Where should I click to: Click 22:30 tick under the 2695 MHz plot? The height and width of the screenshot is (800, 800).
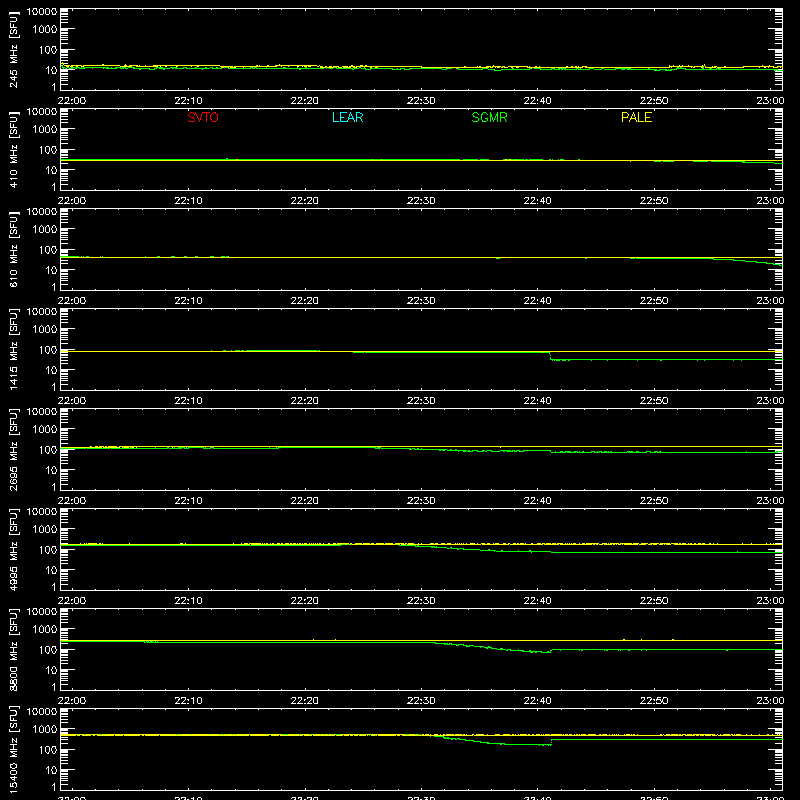coord(421,501)
